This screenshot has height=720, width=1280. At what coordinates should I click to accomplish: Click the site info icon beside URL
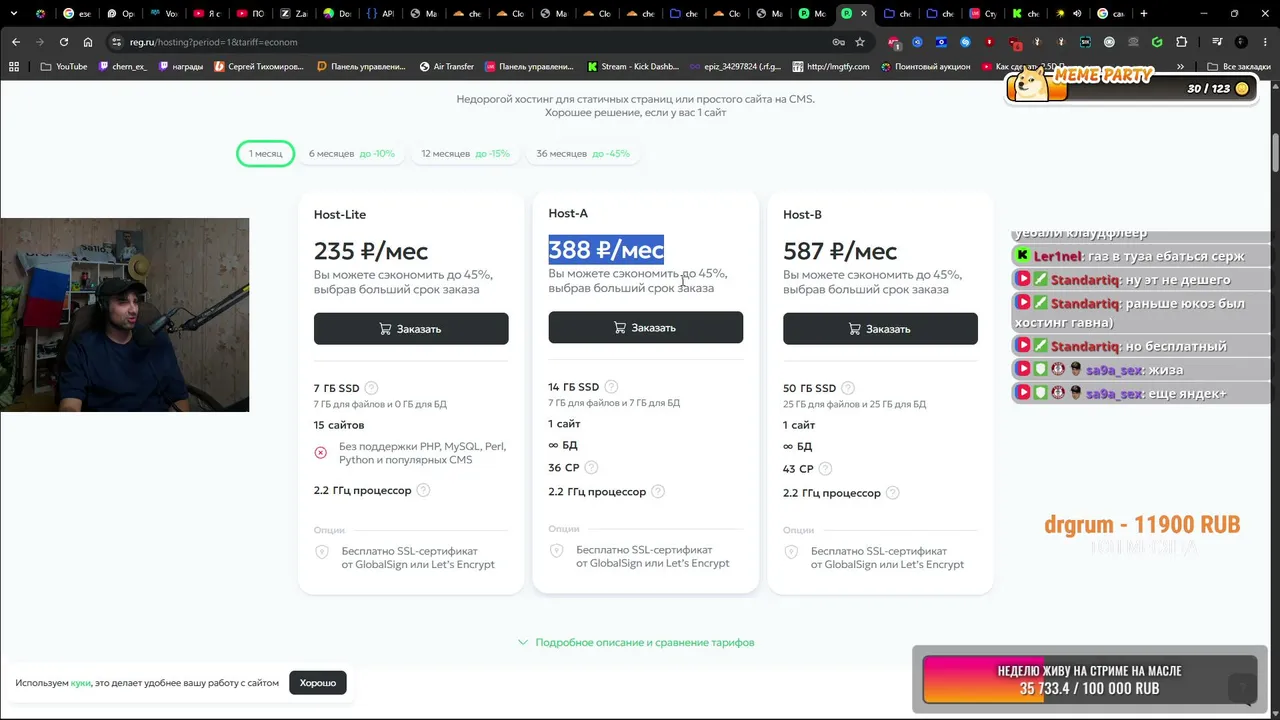pyautogui.click(x=116, y=42)
